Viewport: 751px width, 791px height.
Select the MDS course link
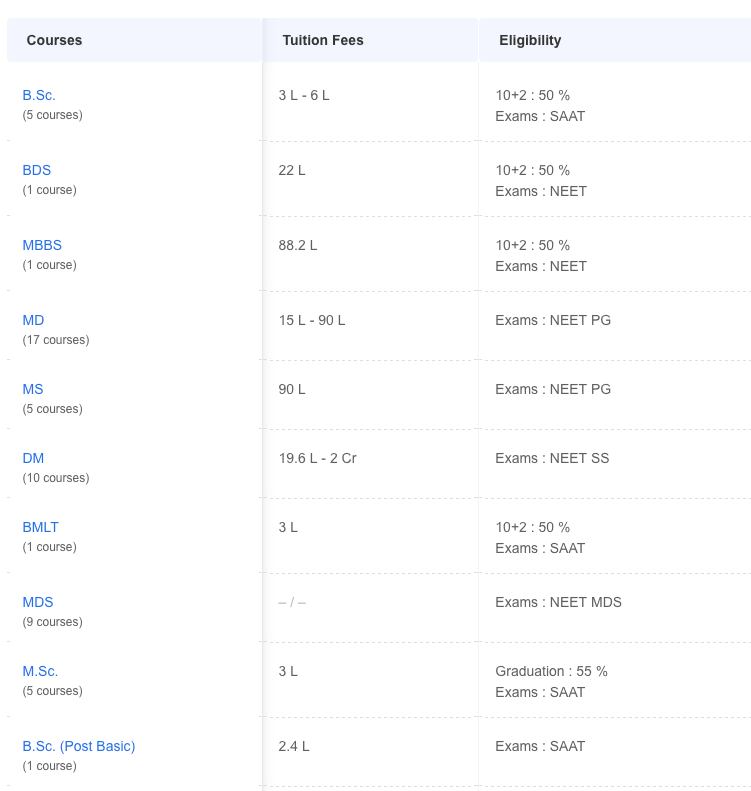38,602
